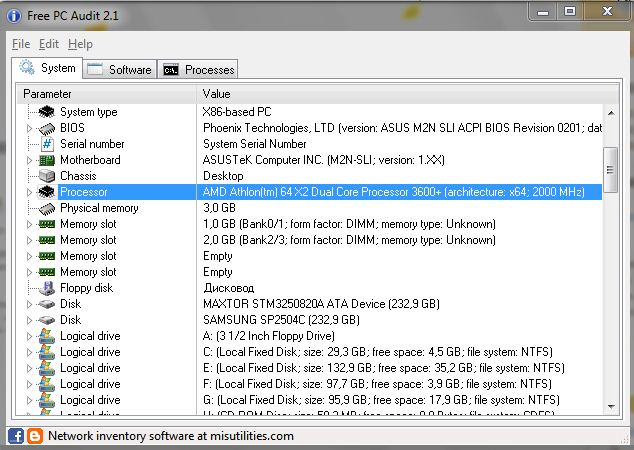Click the value 'Дисковод'

228,288
